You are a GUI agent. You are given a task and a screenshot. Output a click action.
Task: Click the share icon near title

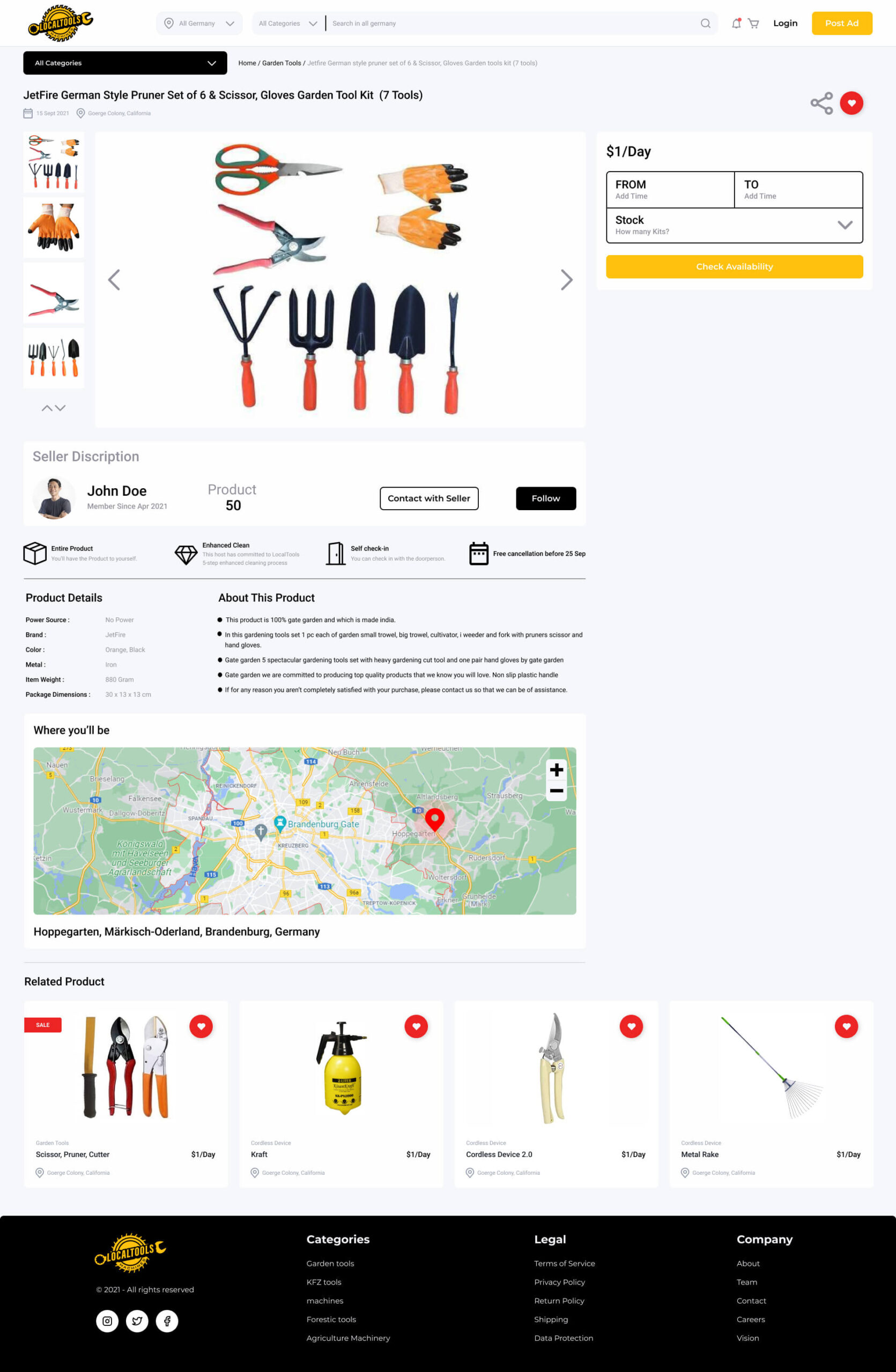pos(821,103)
